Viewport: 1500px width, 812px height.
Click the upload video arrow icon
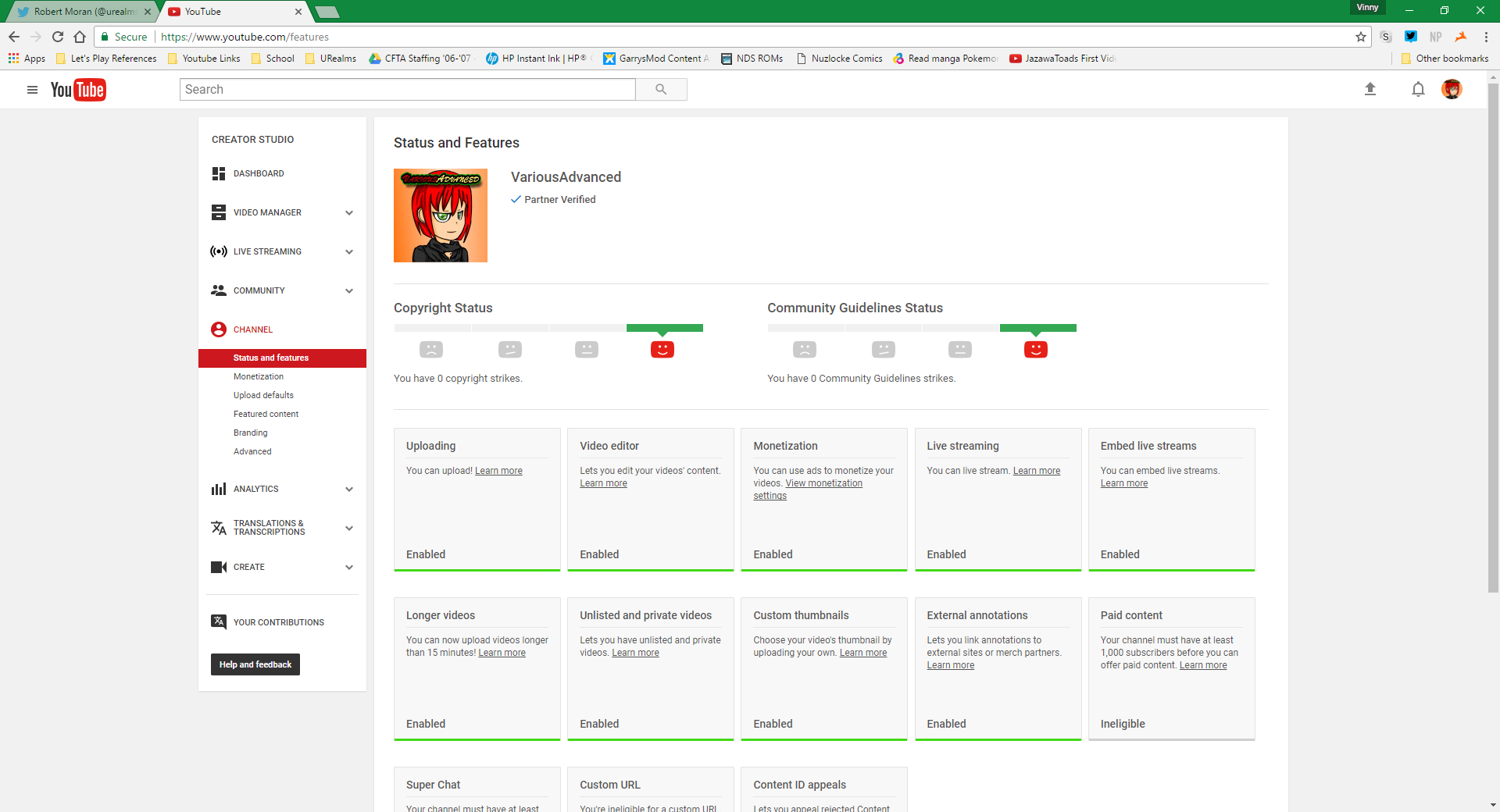[x=1370, y=89]
